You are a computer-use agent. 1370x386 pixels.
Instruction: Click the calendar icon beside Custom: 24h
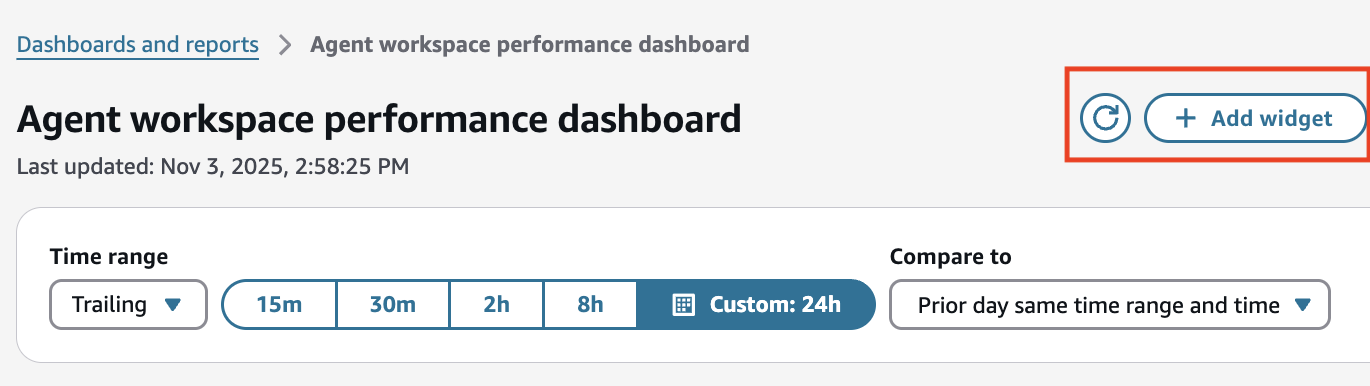coord(683,305)
